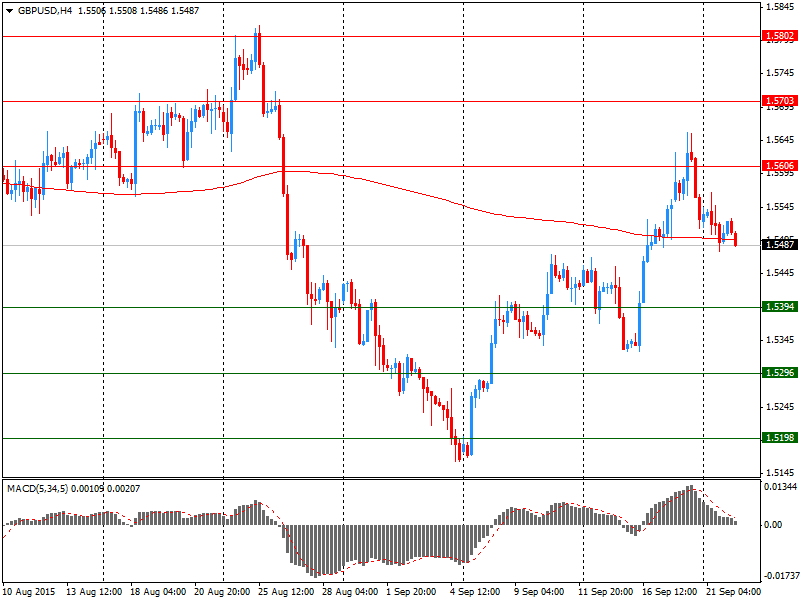This screenshot has height=600, width=800.
Task: Click the MACD scale value 0.01344
Action: point(780,487)
